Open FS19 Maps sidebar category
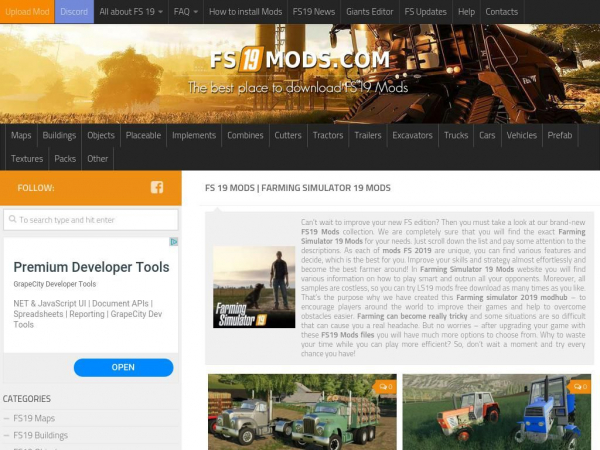The width and height of the screenshot is (600, 450). coord(34,418)
